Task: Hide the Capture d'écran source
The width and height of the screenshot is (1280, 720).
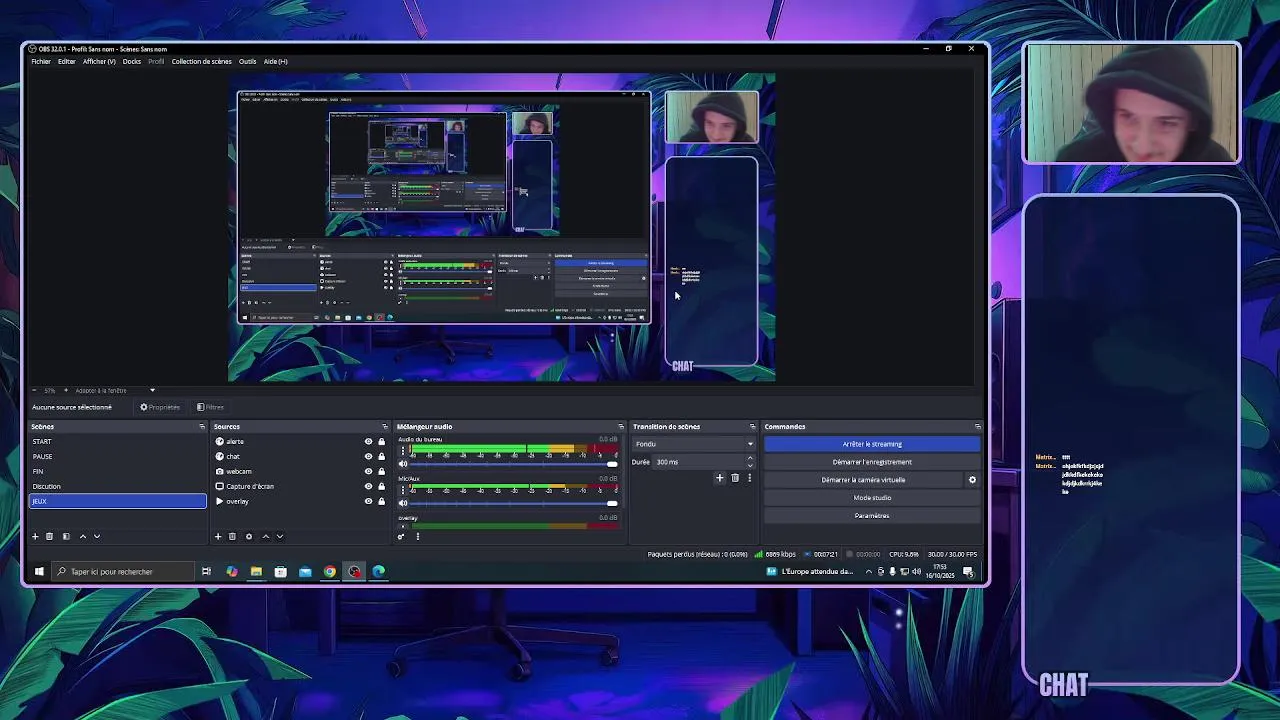Action: [x=368, y=487]
